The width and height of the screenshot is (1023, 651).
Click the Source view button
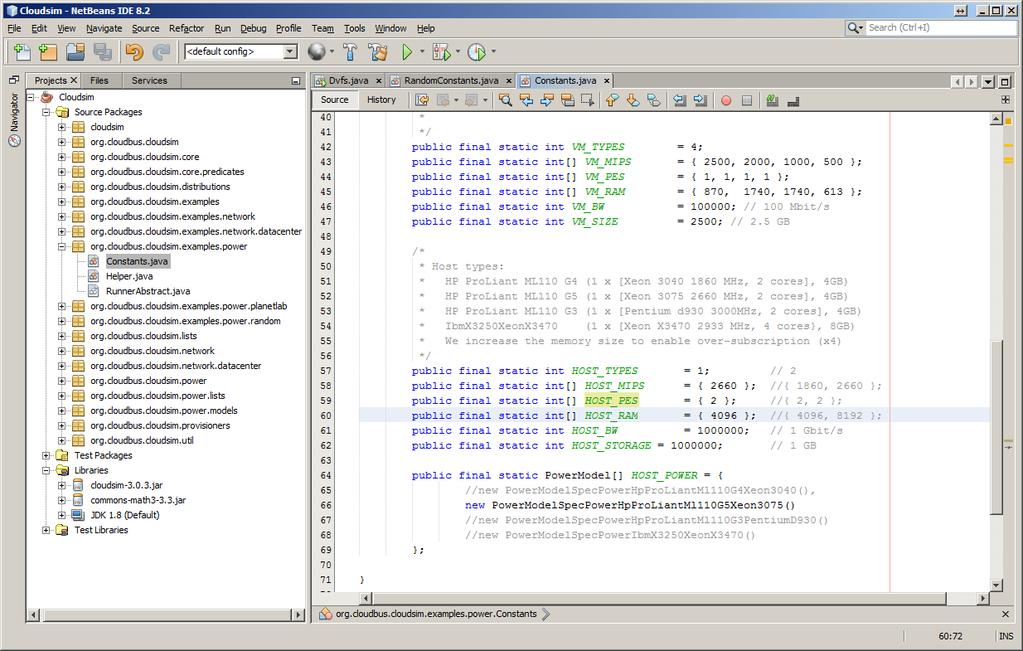(335, 100)
